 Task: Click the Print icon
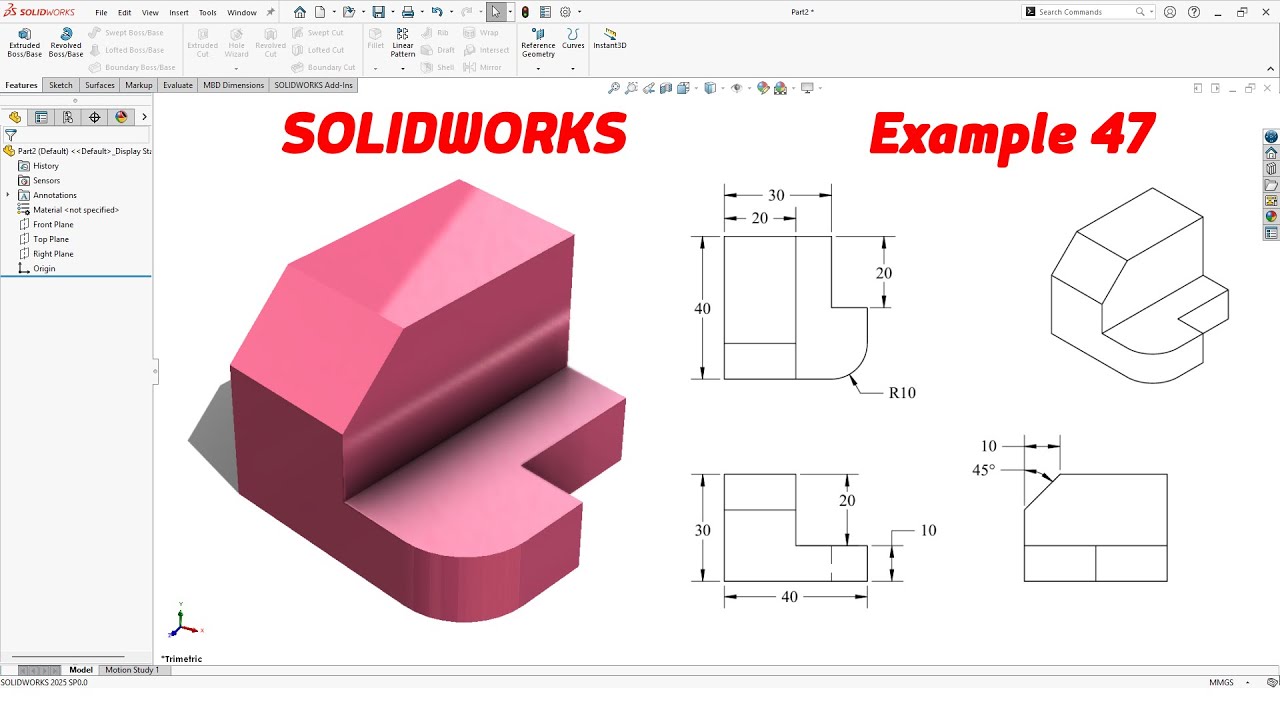coord(407,12)
